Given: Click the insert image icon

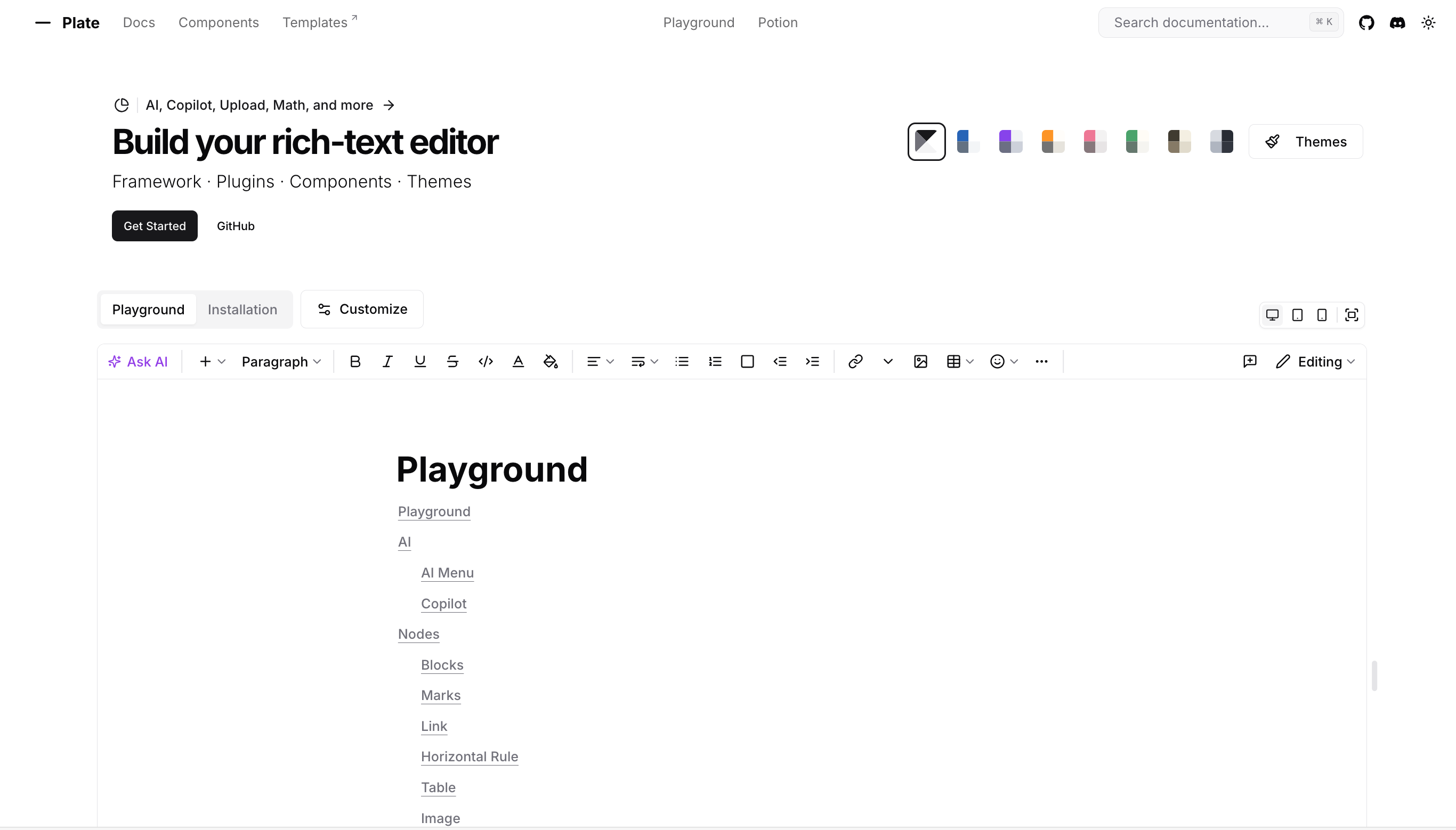Looking at the screenshot, I should click(920, 361).
